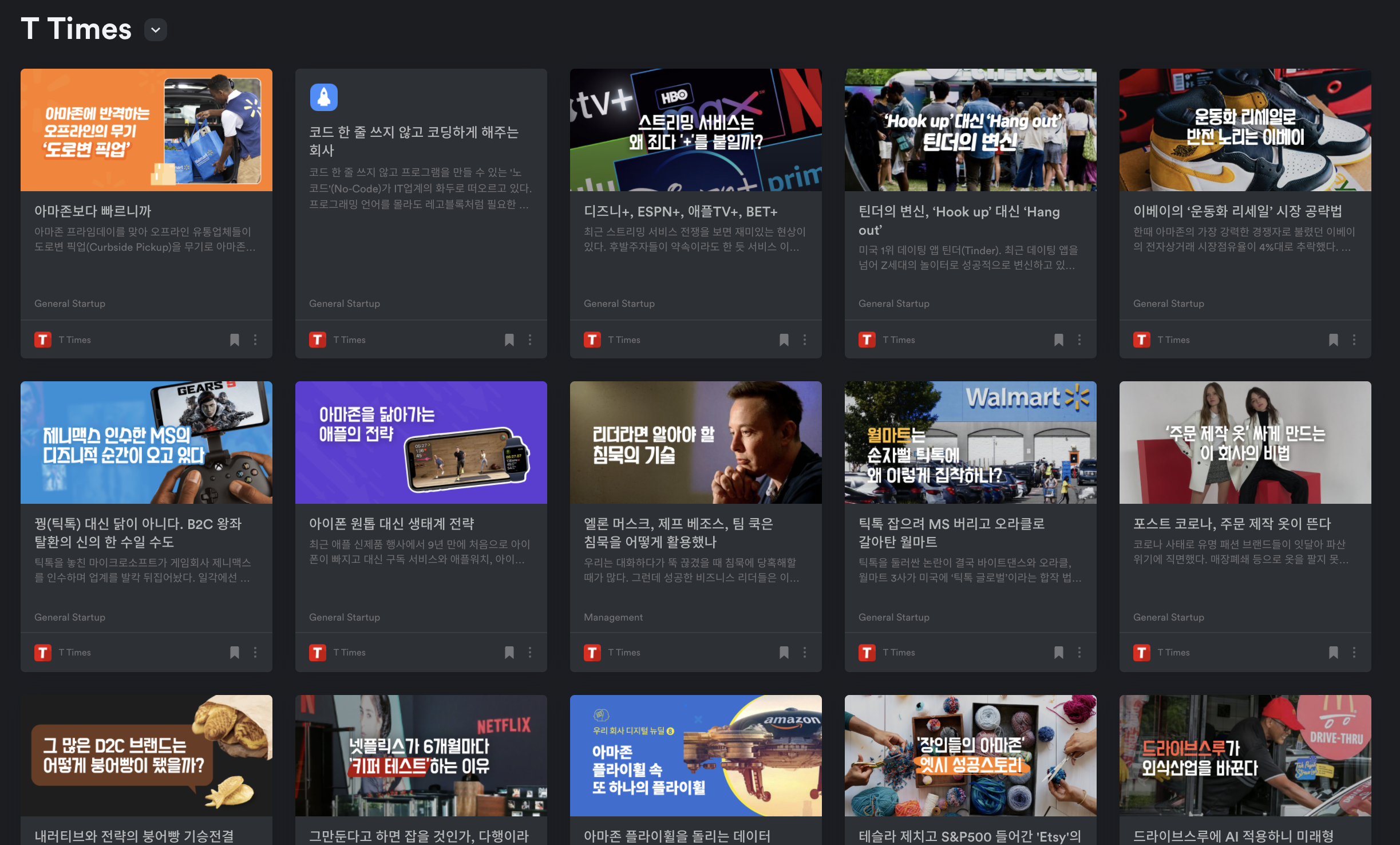
Task: Open the kebab menu on the 포스트 코로나 article
Action: (x=1354, y=653)
